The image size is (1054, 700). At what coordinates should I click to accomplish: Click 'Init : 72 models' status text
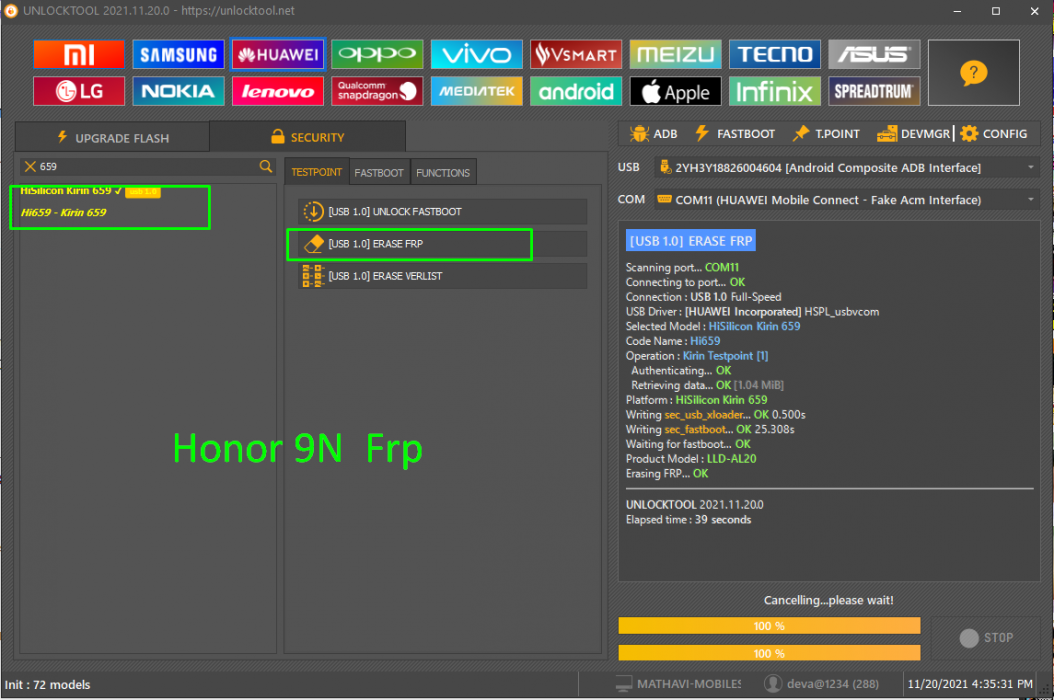click(x=47, y=685)
